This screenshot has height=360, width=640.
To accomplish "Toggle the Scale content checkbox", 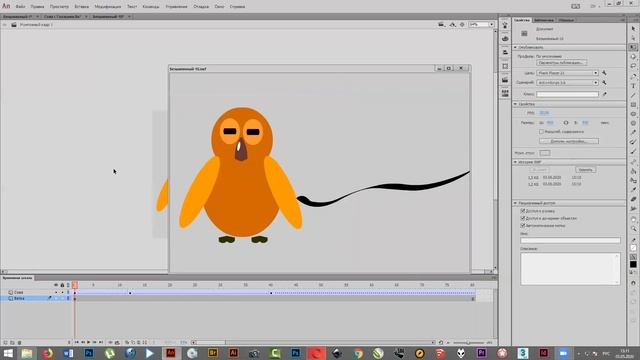I will (541, 132).
